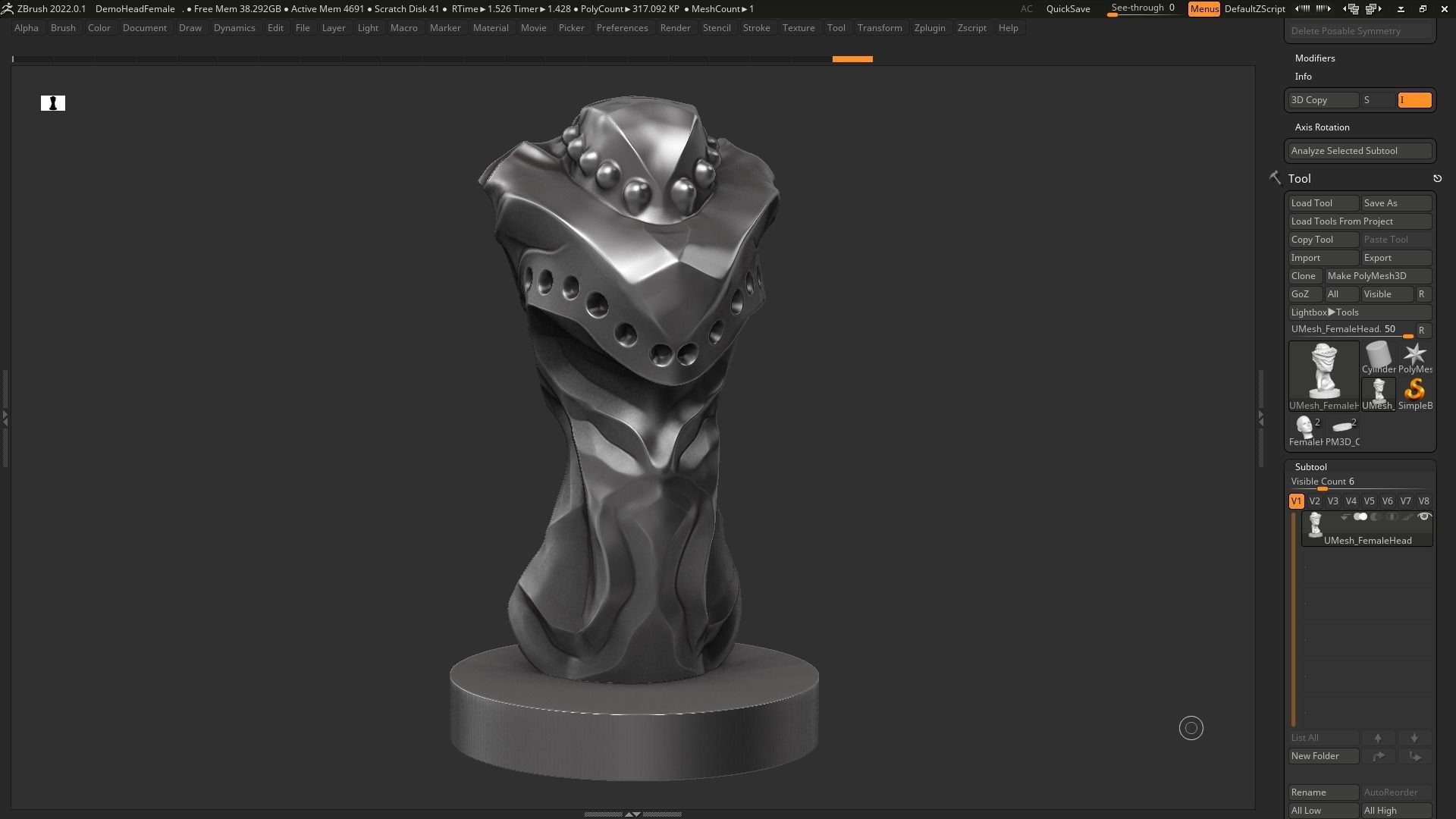Click the New Folder button

coord(1324,756)
